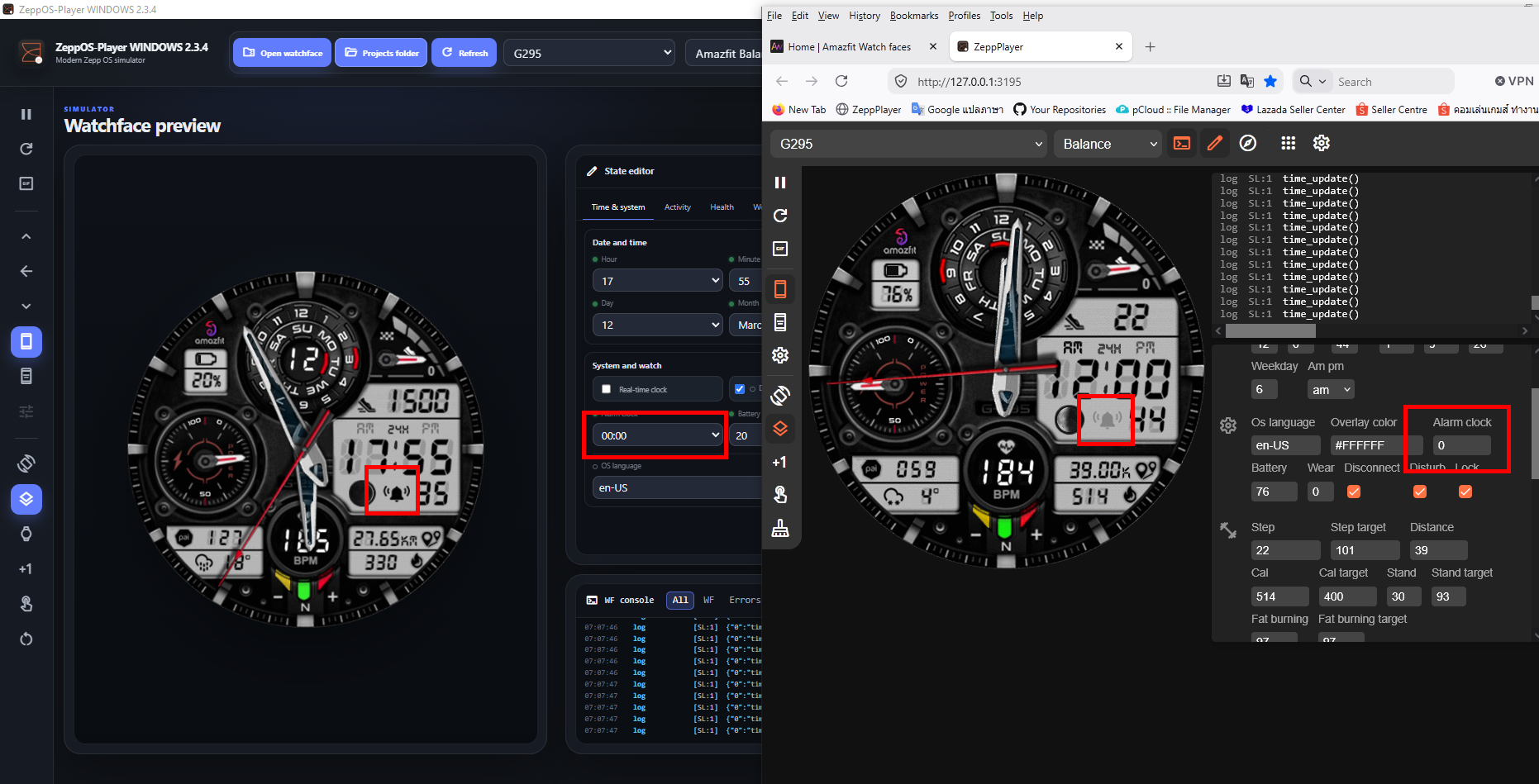Switch to the Activity tab
This screenshot has height=784, width=1539.
(678, 207)
